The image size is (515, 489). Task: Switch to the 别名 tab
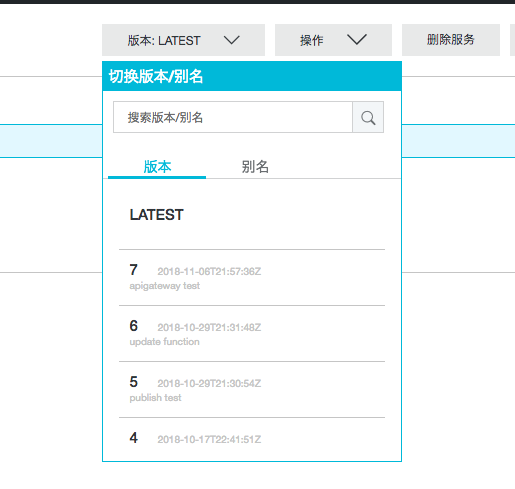255,167
